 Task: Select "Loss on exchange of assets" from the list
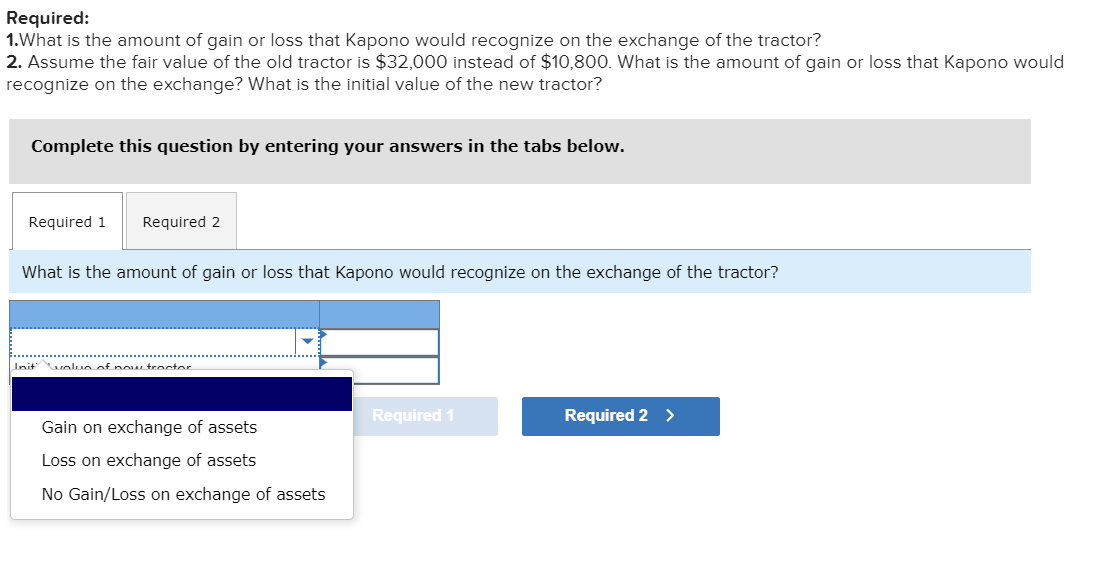(x=147, y=460)
